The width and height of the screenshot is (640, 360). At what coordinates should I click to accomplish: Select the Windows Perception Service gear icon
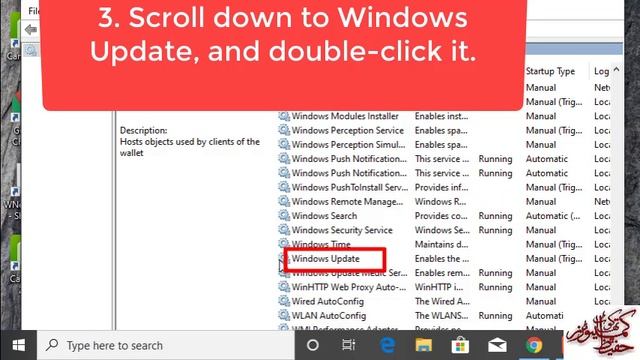tap(284, 131)
